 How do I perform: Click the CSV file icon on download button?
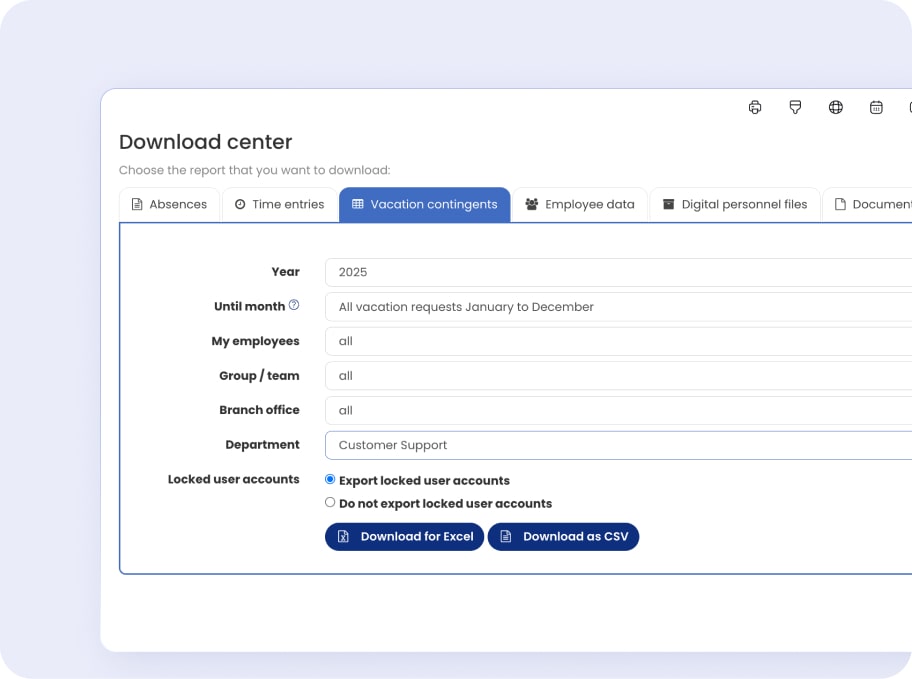click(506, 537)
